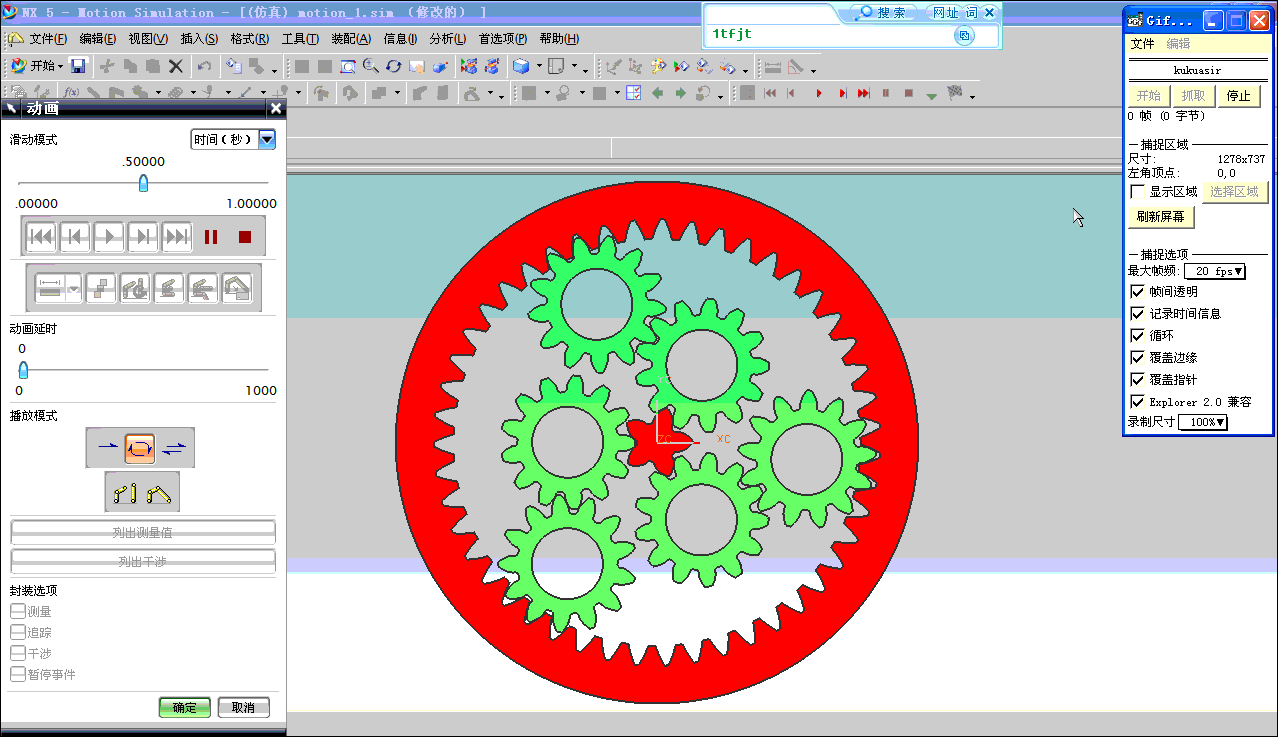1278x737 pixels.
Task: Click the undo arrow icon
Action: pyautogui.click(x=204, y=67)
